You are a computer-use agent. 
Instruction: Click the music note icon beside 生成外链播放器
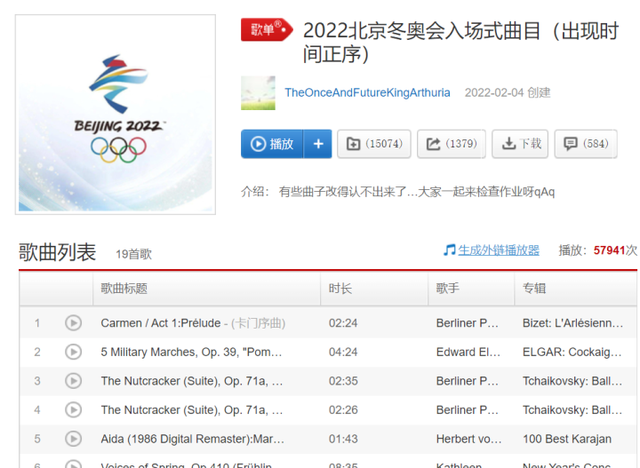[x=449, y=250]
